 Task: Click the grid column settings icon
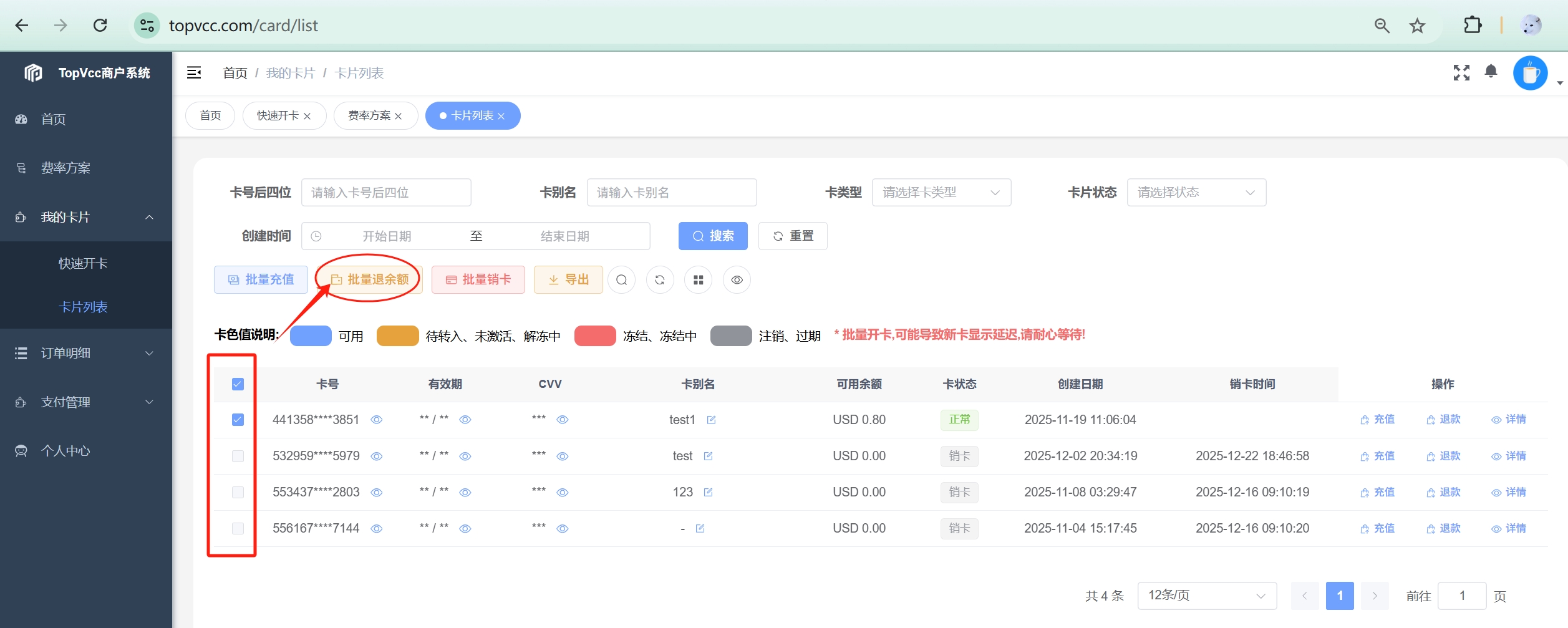[698, 280]
